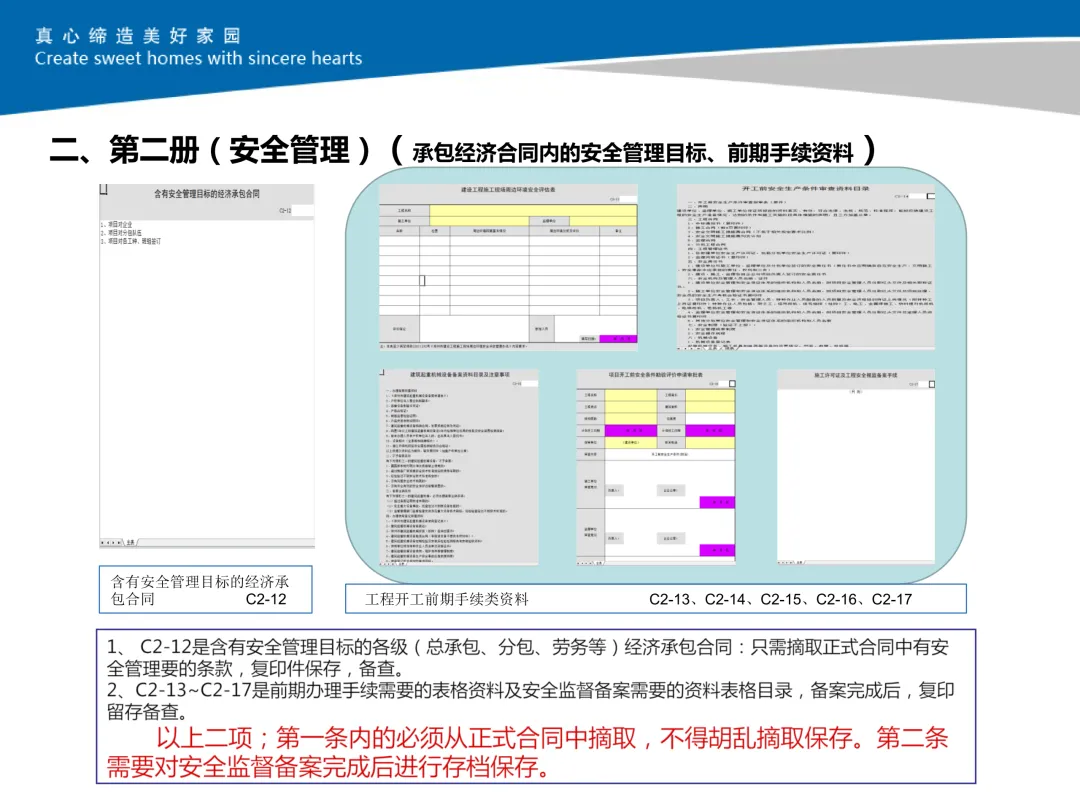Click the code list C2-13、C2-14、C2-15、C2-16、C2-17
Viewport: 1080px width, 810px height.
click(780, 599)
